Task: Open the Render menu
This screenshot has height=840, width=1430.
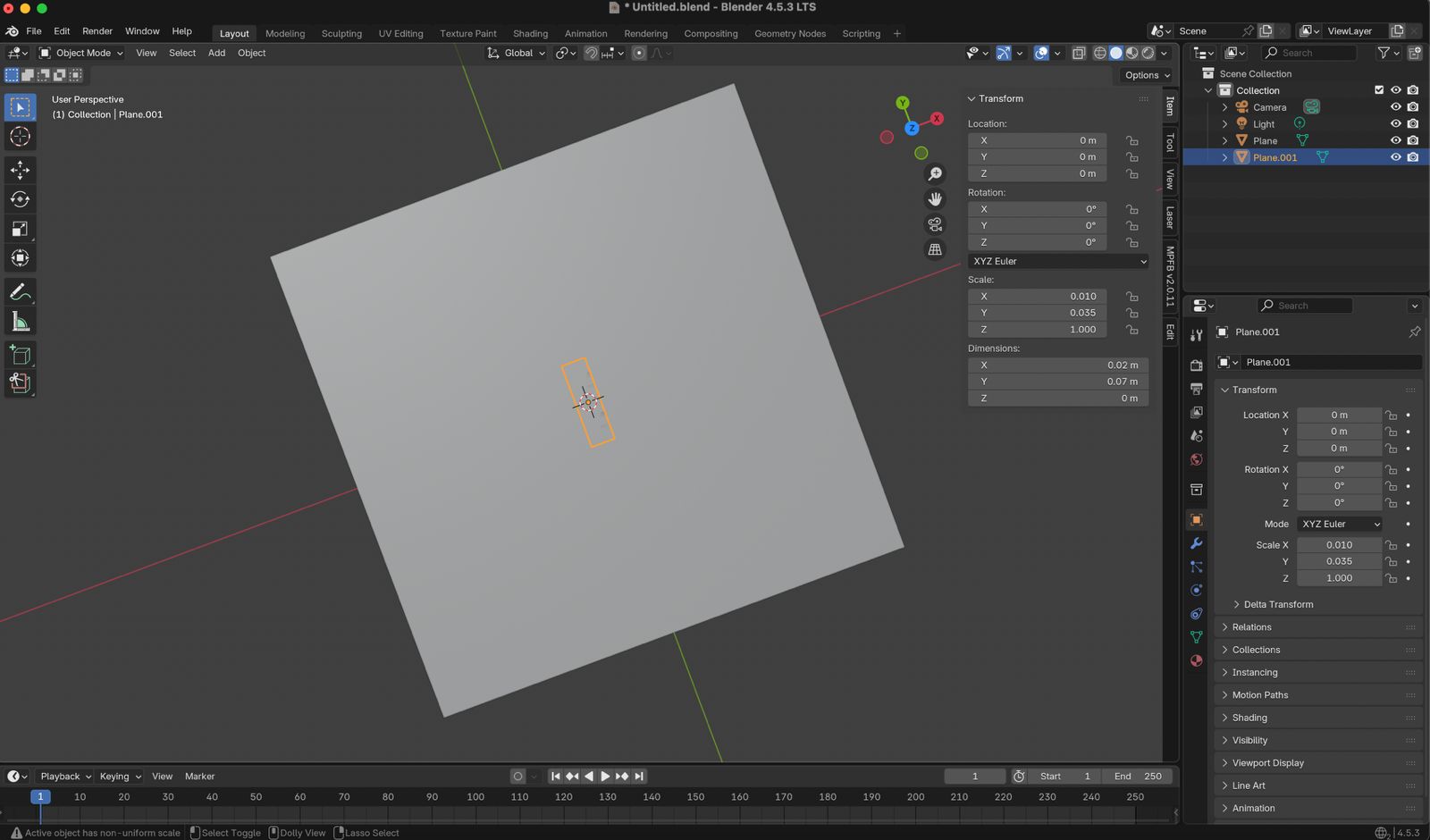Action: (97, 30)
